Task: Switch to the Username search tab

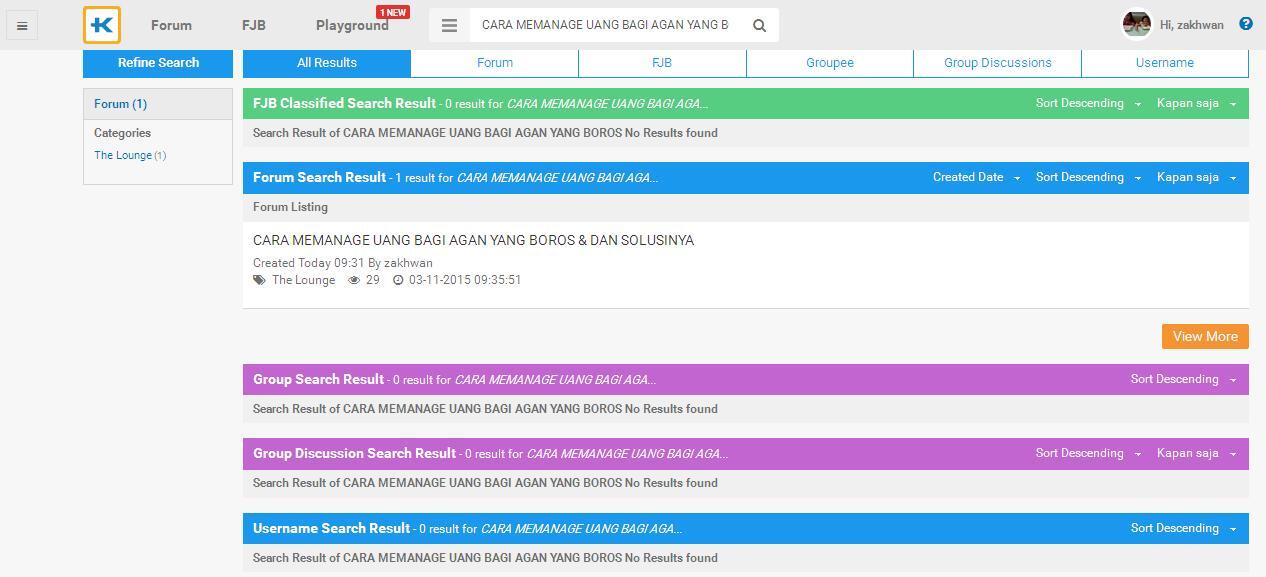Action: point(1164,62)
